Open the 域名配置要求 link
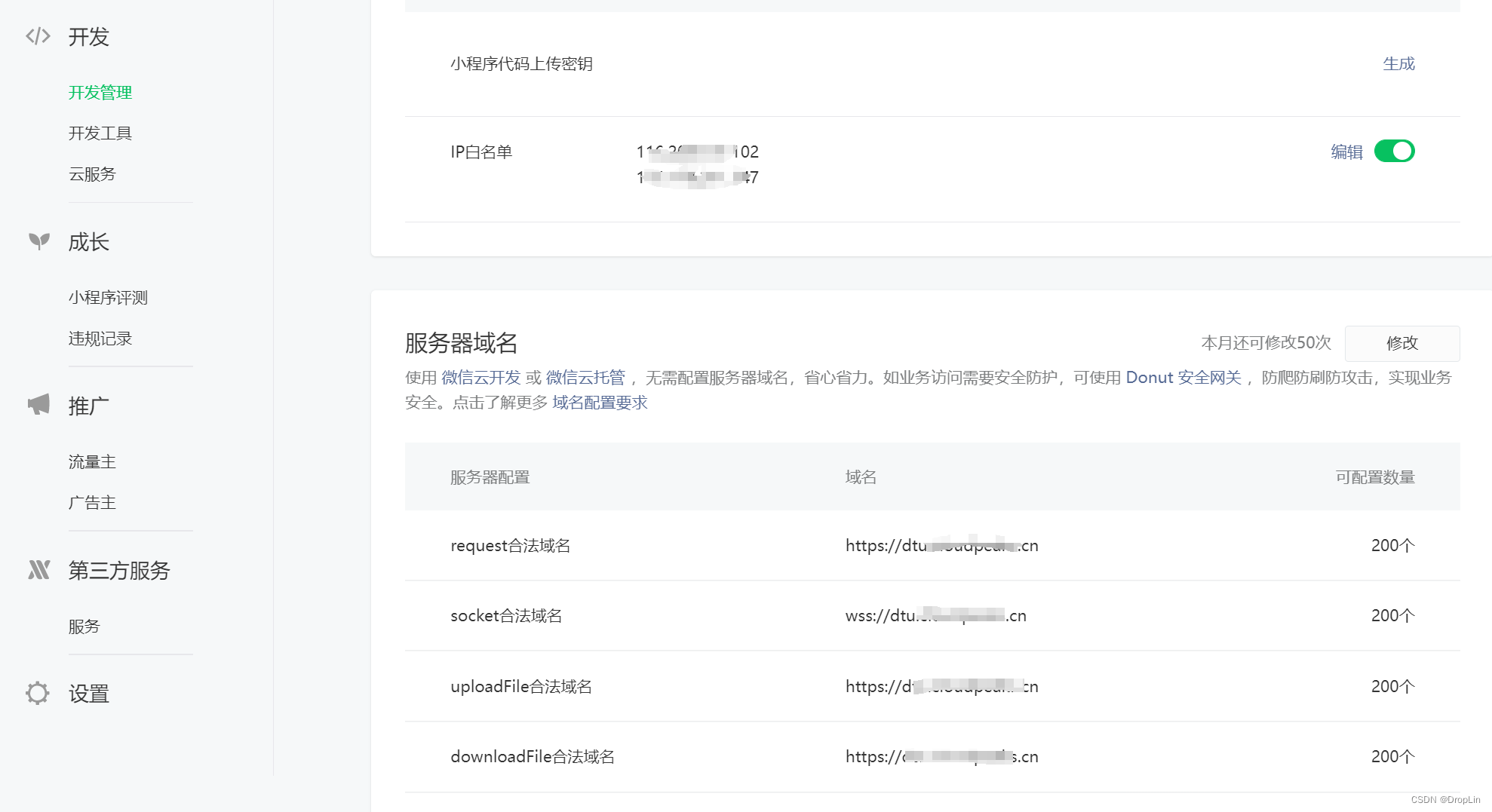1492x812 pixels. (x=600, y=403)
